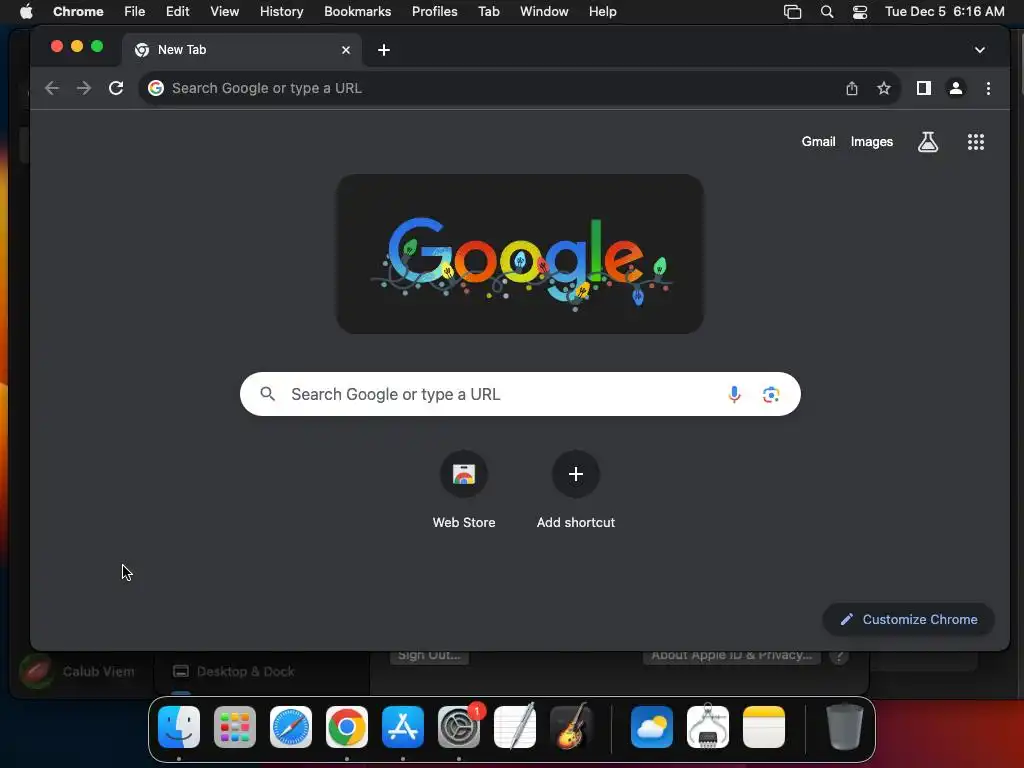Open Spotlight search in menu bar

827,12
